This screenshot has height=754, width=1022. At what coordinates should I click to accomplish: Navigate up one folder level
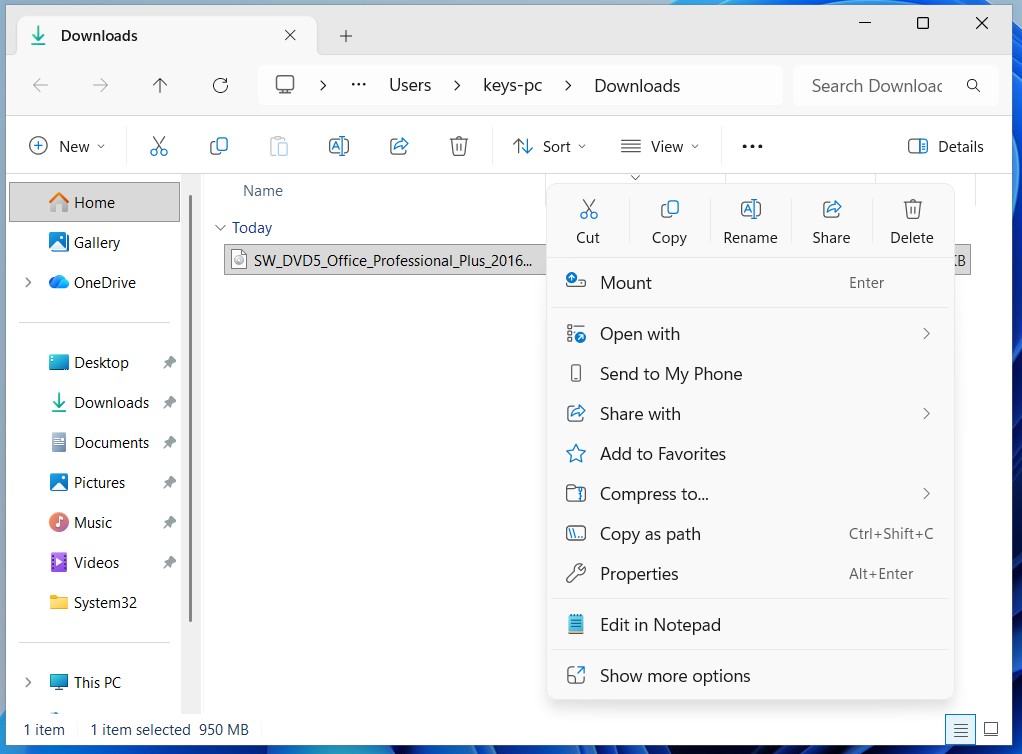click(x=160, y=86)
